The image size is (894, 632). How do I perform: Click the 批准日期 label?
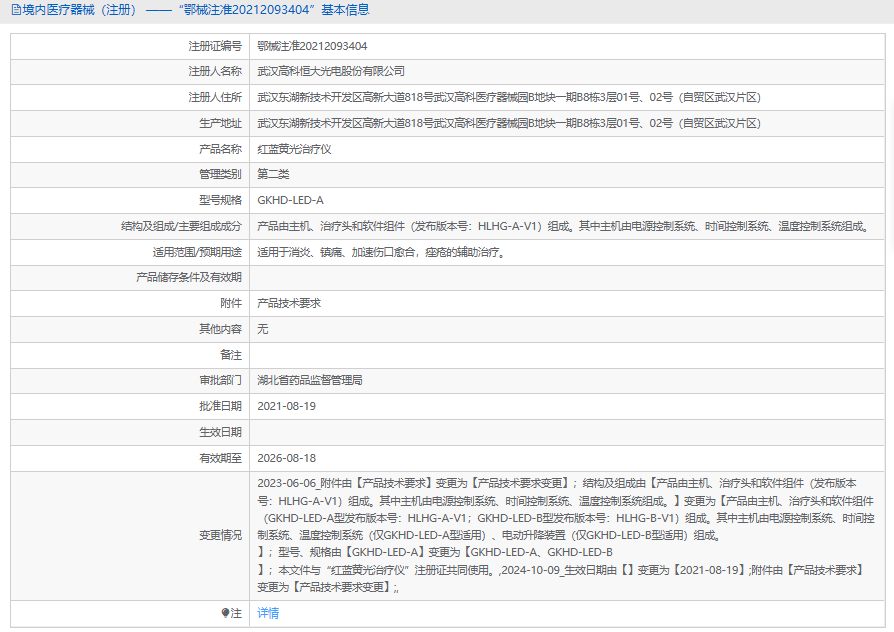tap(220, 406)
